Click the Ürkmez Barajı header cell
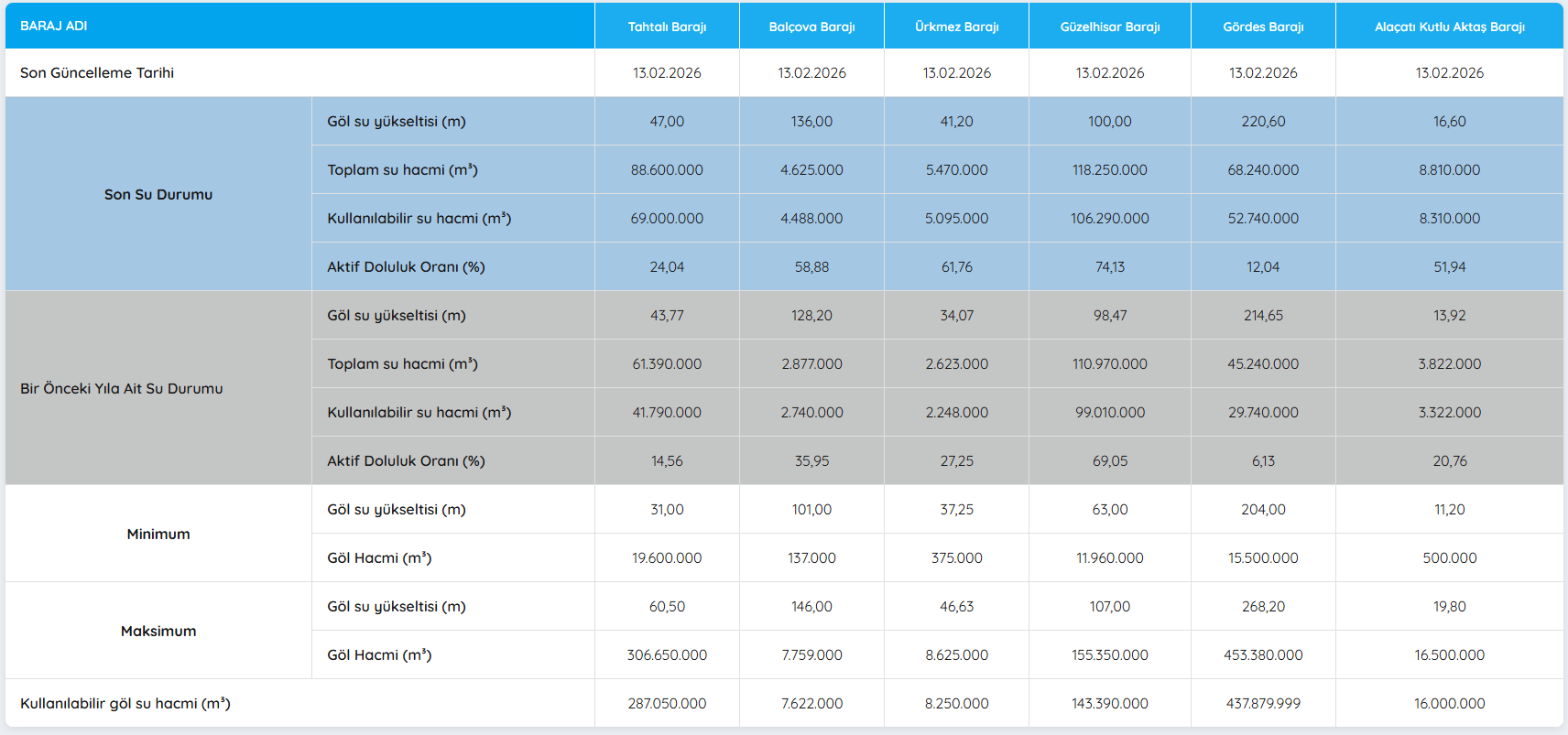The width and height of the screenshot is (1568, 735). coord(956,27)
